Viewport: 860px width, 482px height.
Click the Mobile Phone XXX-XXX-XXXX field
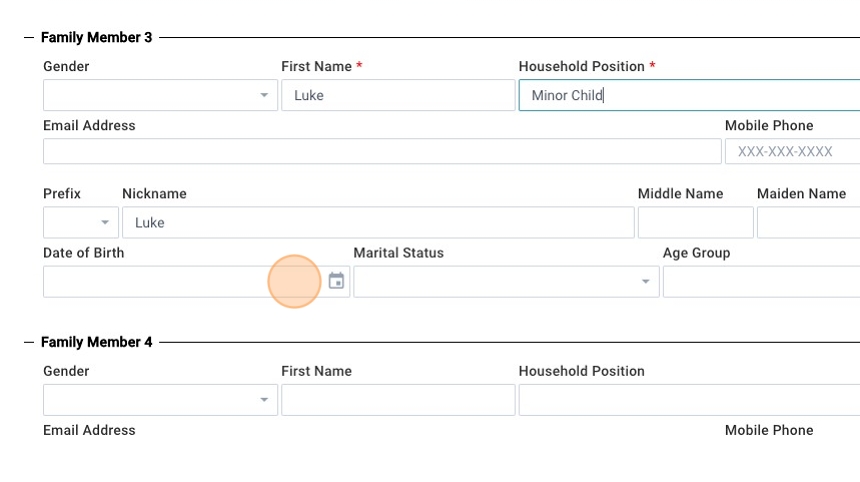click(791, 152)
